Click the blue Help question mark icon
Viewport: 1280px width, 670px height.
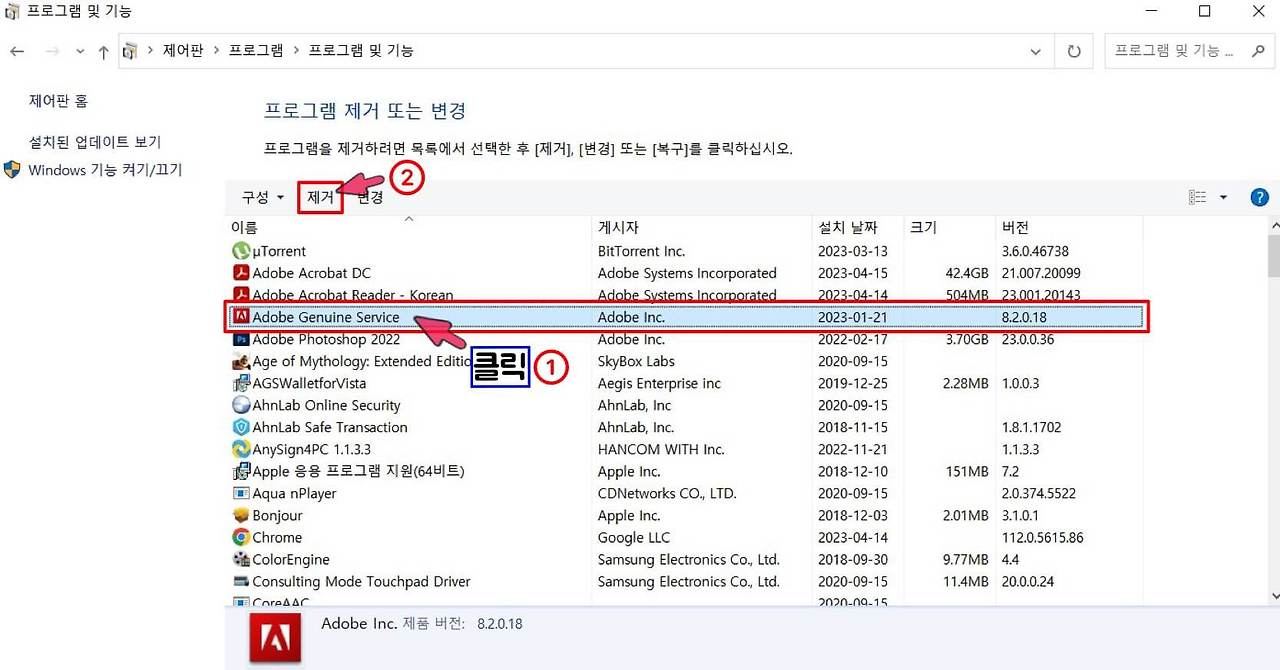click(1259, 196)
